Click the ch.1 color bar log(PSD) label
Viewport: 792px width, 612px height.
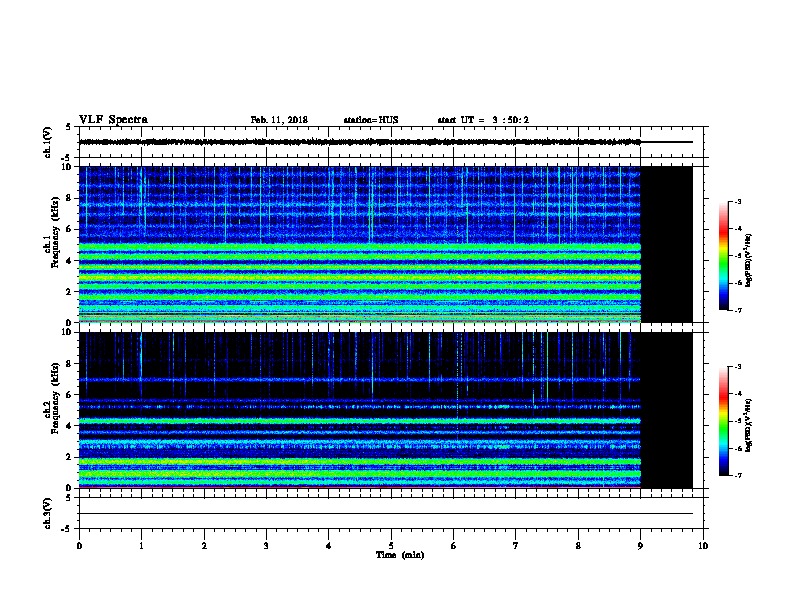click(x=748, y=260)
